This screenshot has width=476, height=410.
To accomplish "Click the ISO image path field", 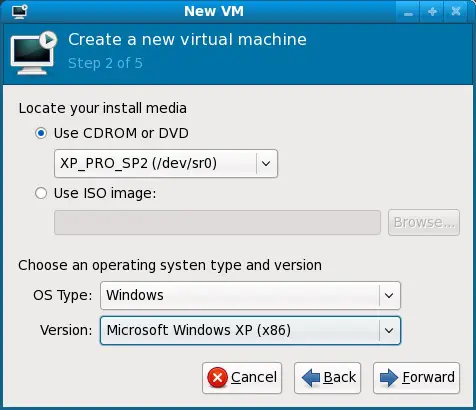I will coord(217,222).
